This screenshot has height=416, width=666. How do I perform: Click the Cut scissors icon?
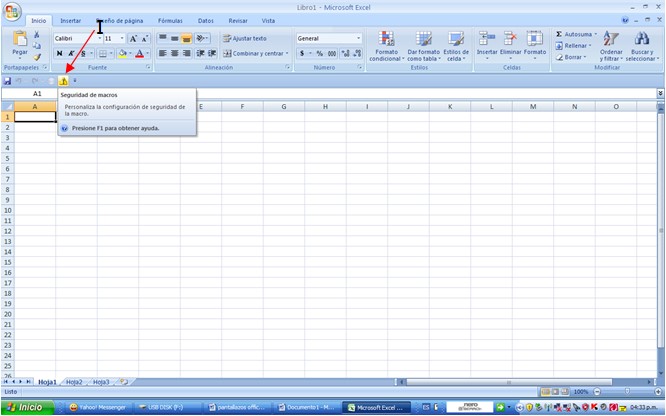click(37, 35)
